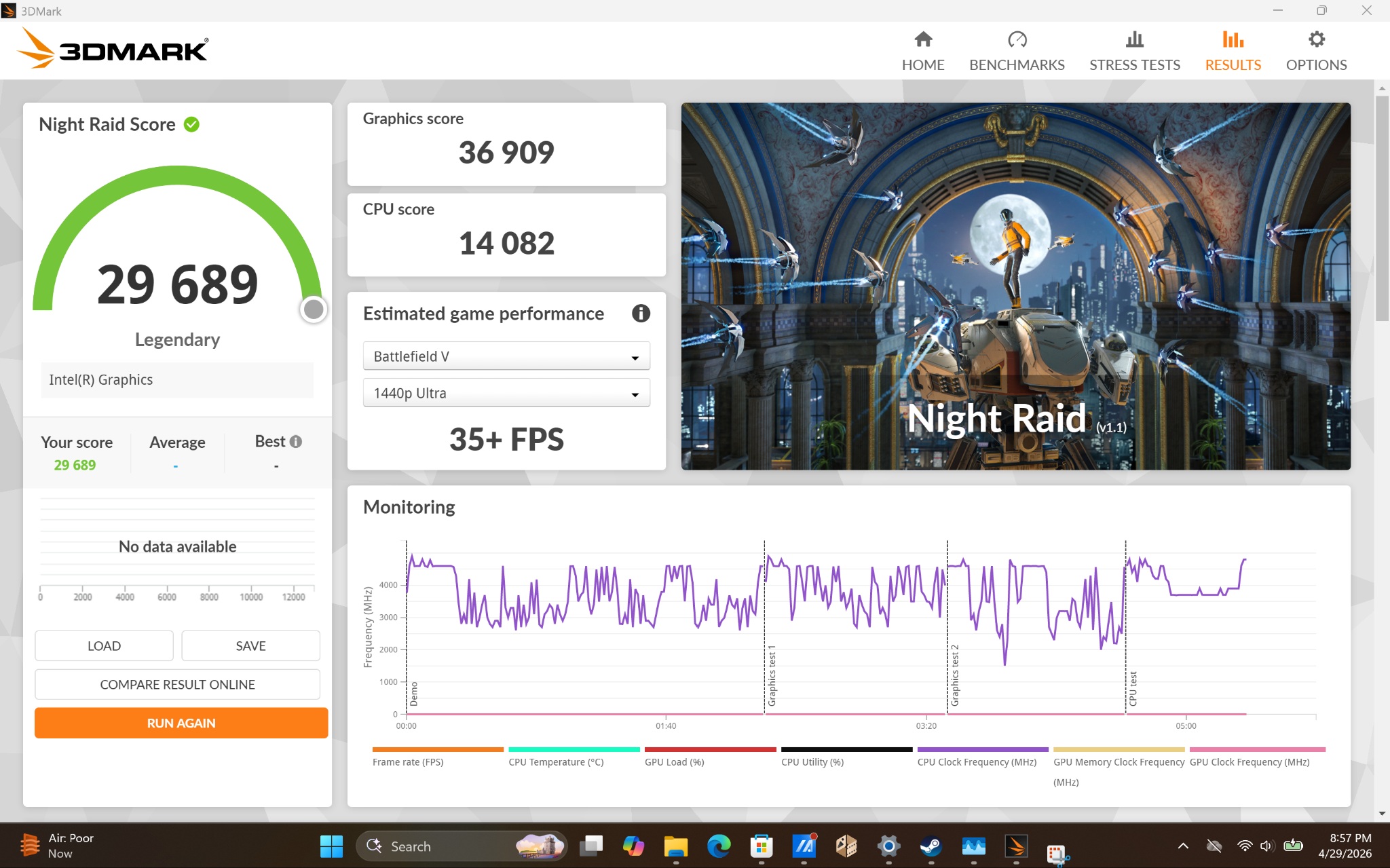Click the Intel(R) Graphics label
The width and height of the screenshot is (1390, 868).
click(x=100, y=379)
